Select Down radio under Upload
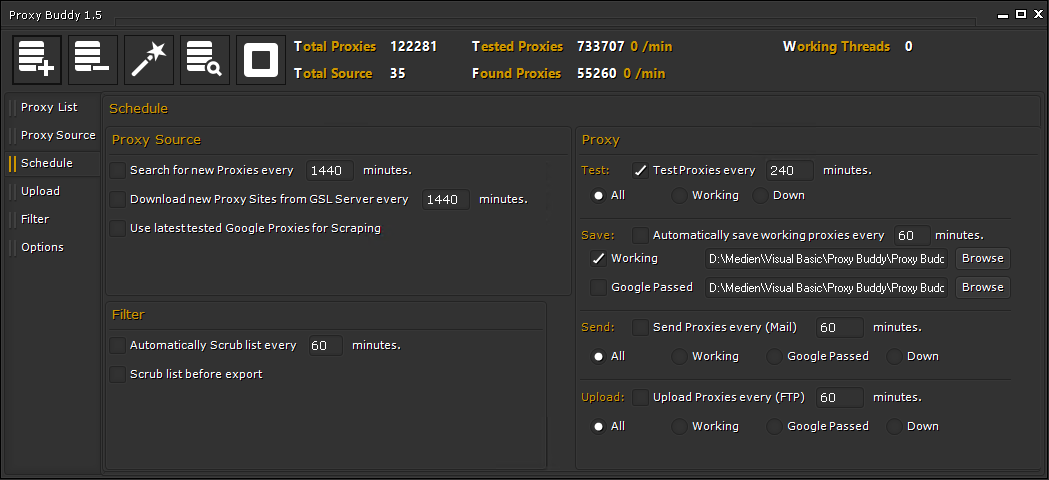The height and width of the screenshot is (480, 1049). click(x=894, y=427)
